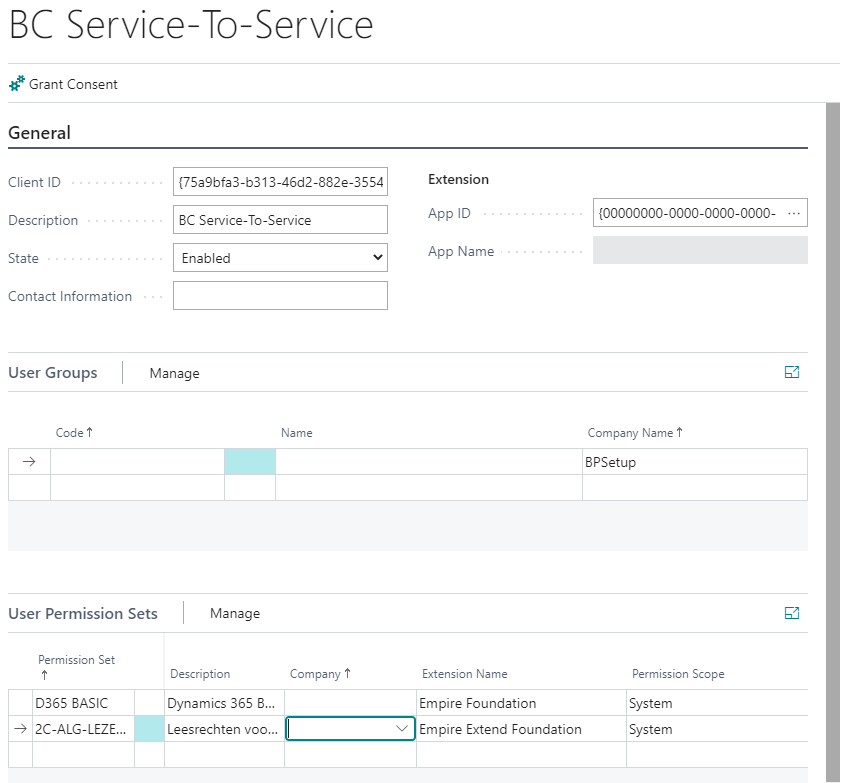Sort permission sets by Company column
Image resolution: width=867 pixels, height=783 pixels.
pos(320,674)
